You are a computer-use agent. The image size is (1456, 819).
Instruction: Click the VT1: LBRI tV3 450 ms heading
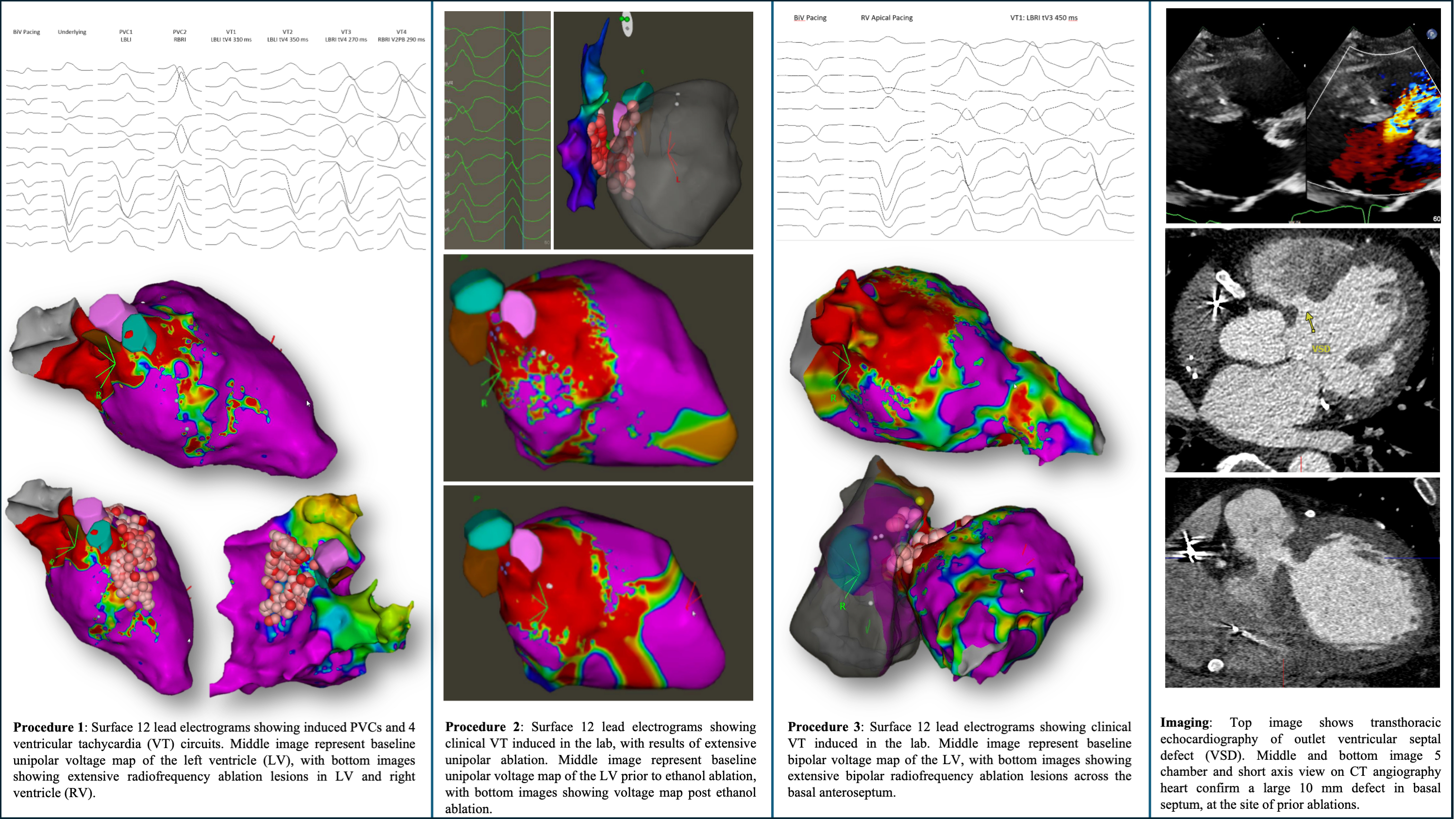1043,18
